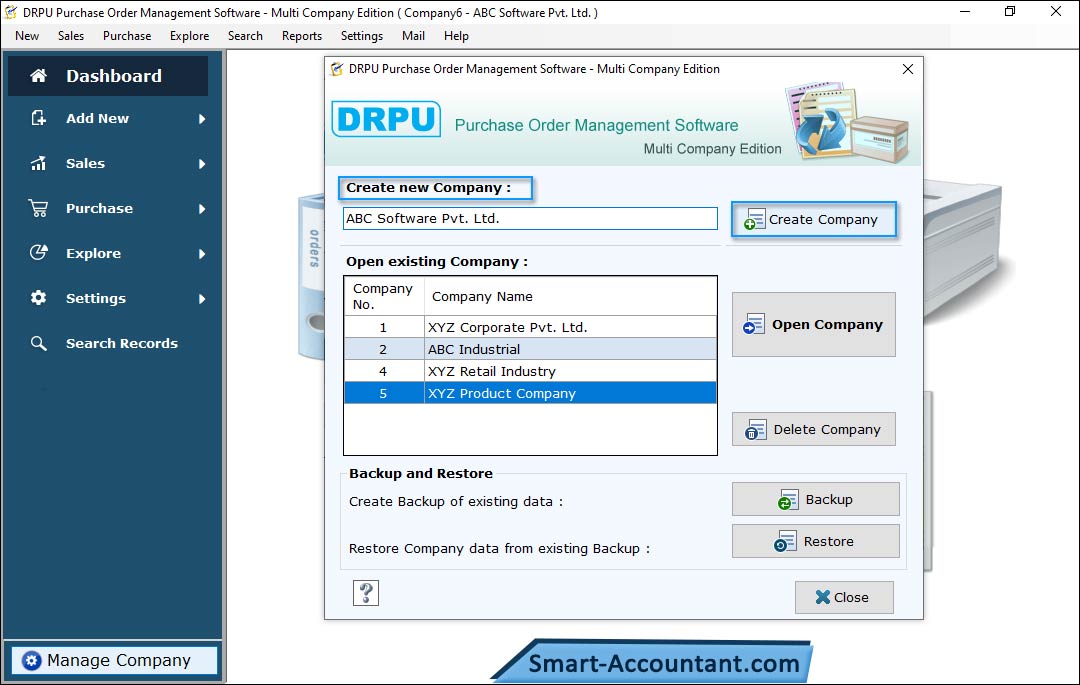Open the Sales menu in menu bar
The width and height of the screenshot is (1080, 685).
coord(71,36)
